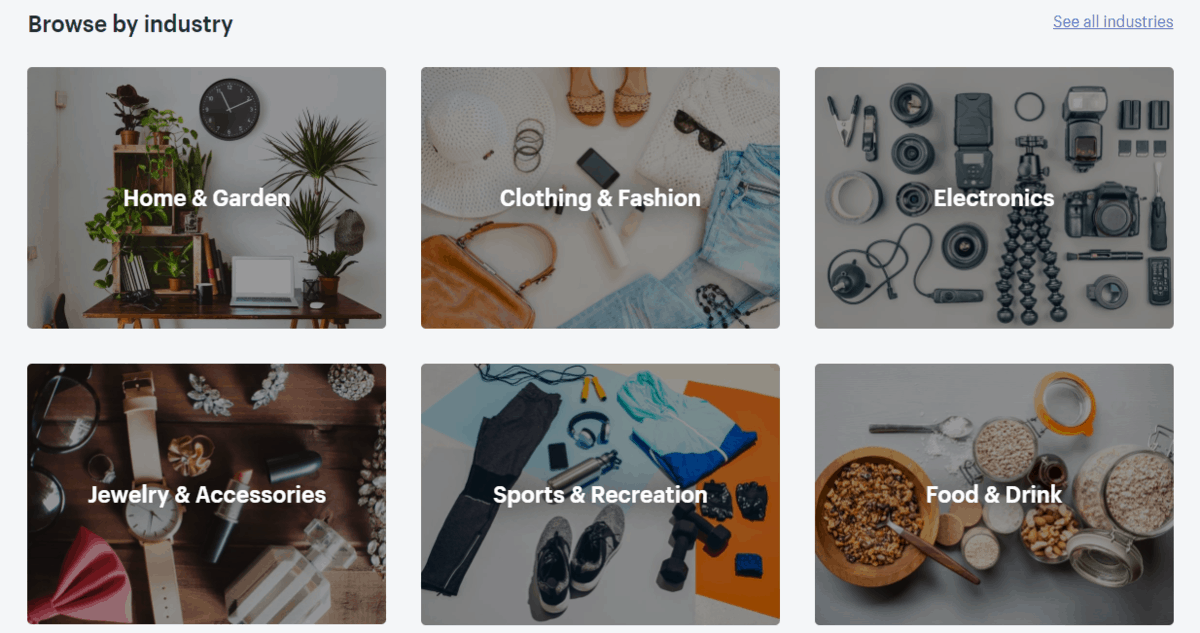Click the sunglasses in Clothing & Fashion tile
The height and width of the screenshot is (633, 1200).
tap(699, 128)
